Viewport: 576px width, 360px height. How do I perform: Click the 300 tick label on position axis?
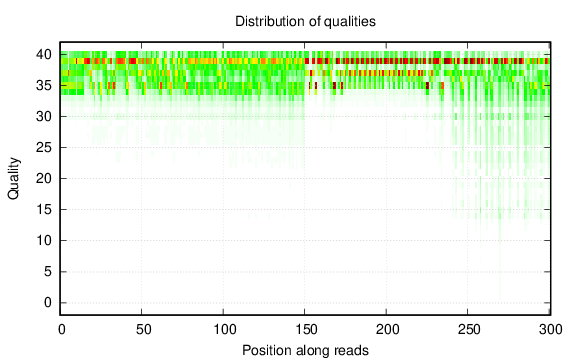(551, 329)
